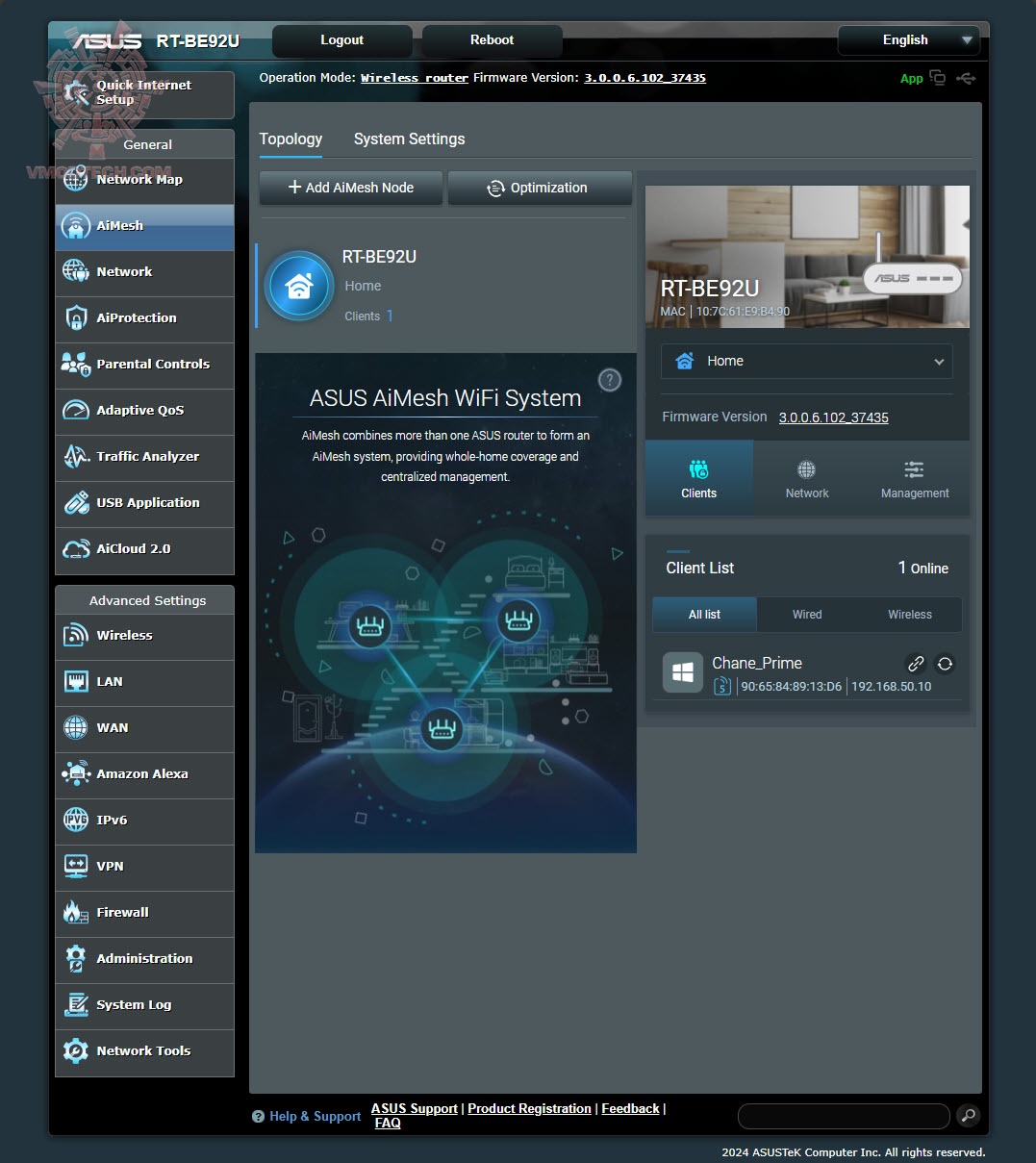The image size is (1036, 1163).
Task: Switch to the Topology tab
Action: point(291,139)
